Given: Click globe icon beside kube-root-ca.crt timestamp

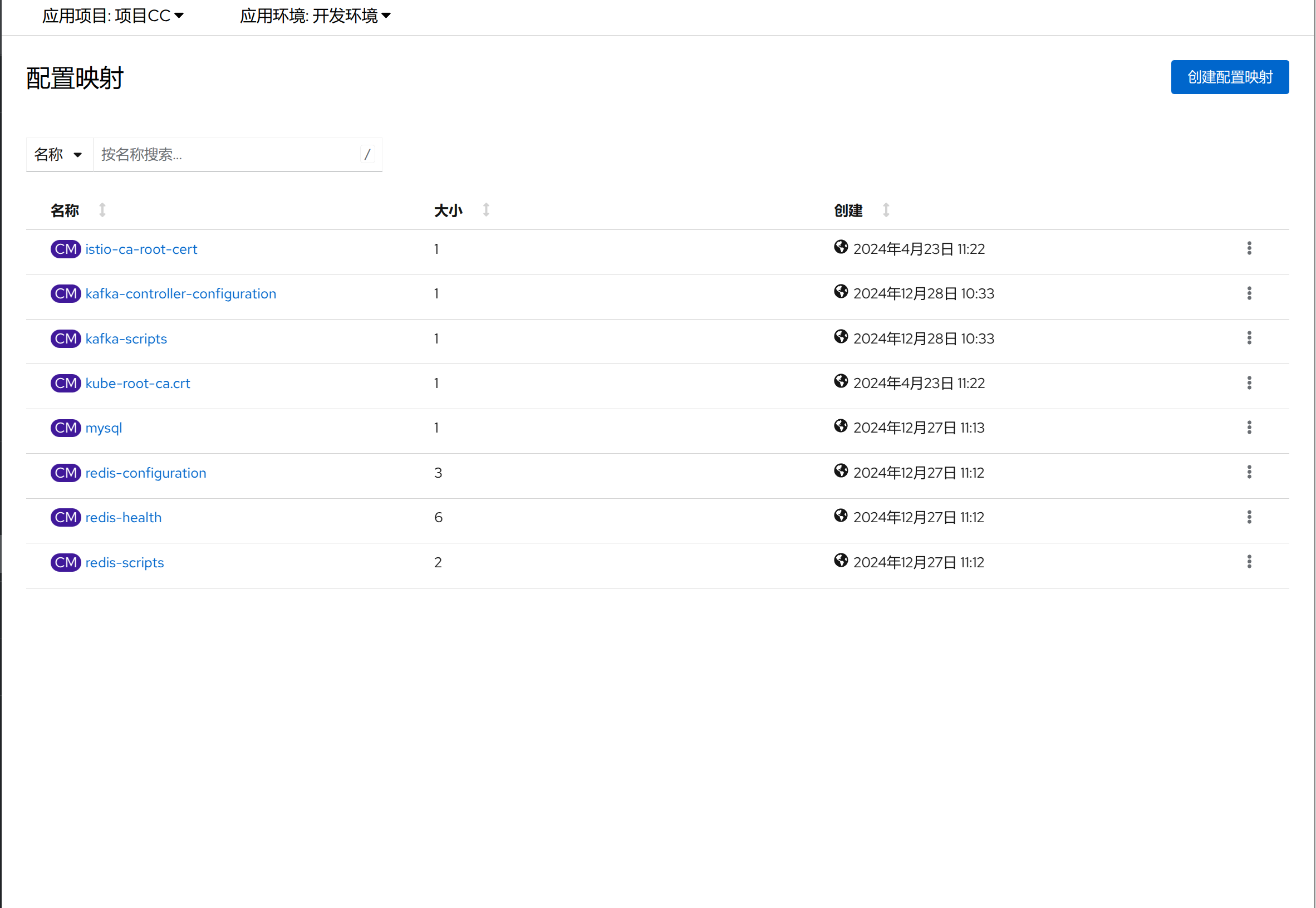Looking at the screenshot, I should click(x=841, y=381).
